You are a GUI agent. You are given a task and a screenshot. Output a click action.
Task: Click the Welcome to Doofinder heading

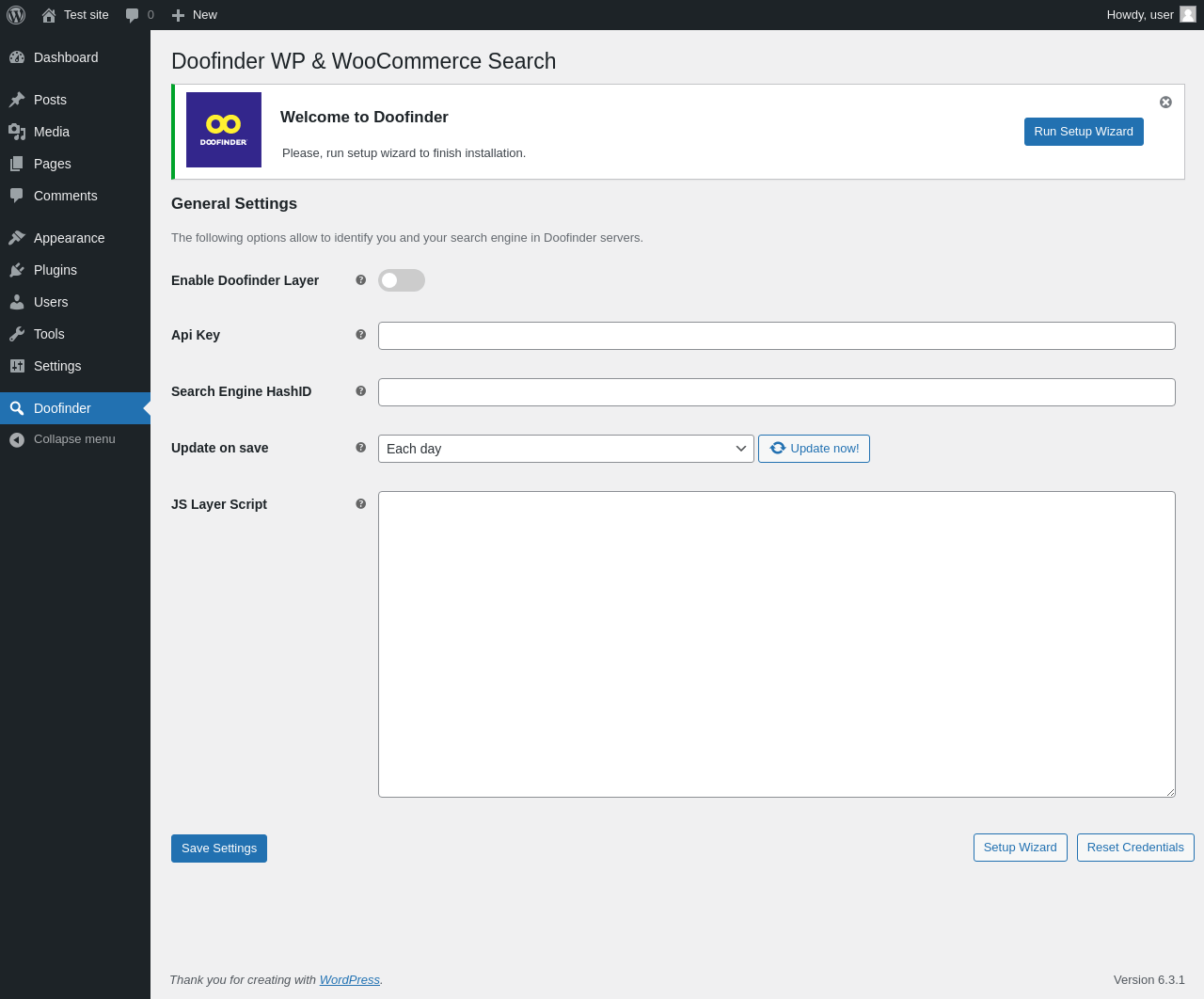coord(364,118)
